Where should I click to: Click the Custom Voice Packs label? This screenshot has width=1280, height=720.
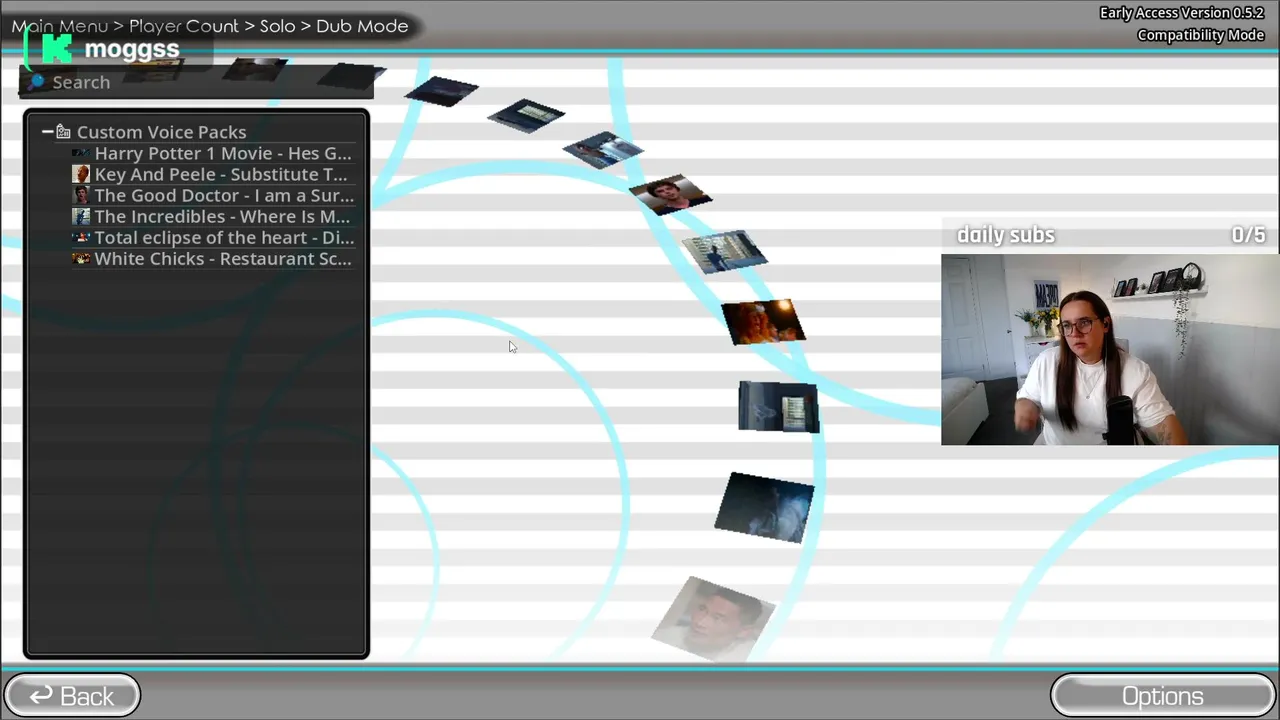coord(161,132)
